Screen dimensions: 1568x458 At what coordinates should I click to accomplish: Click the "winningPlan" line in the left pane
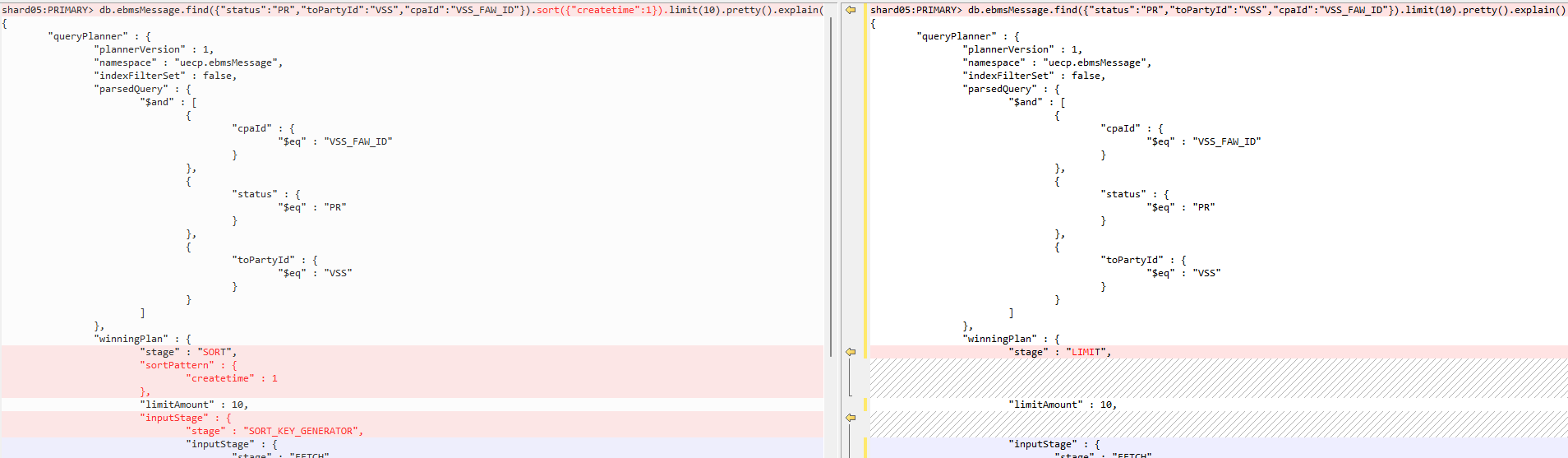(x=142, y=339)
